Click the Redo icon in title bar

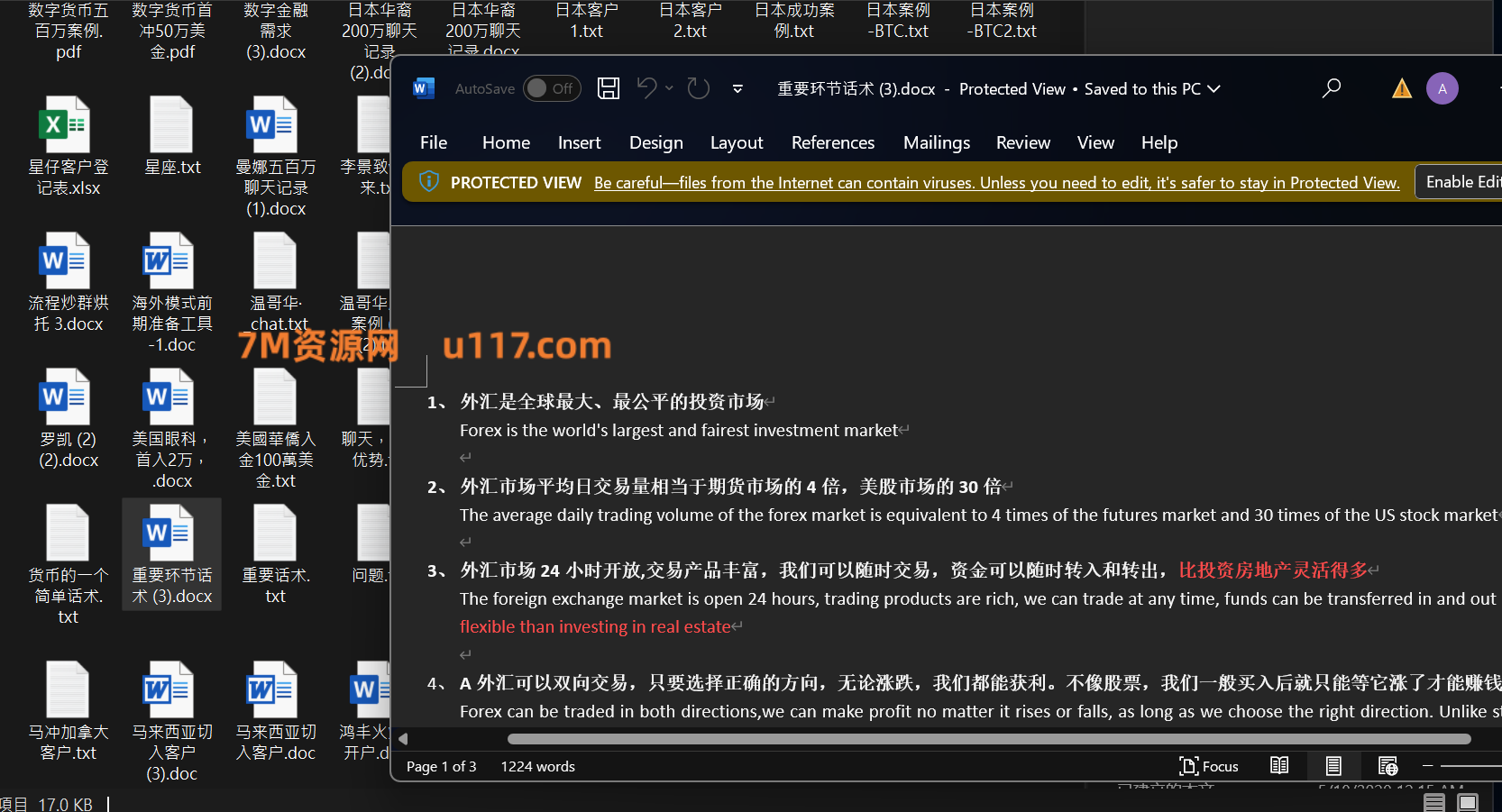coord(698,88)
